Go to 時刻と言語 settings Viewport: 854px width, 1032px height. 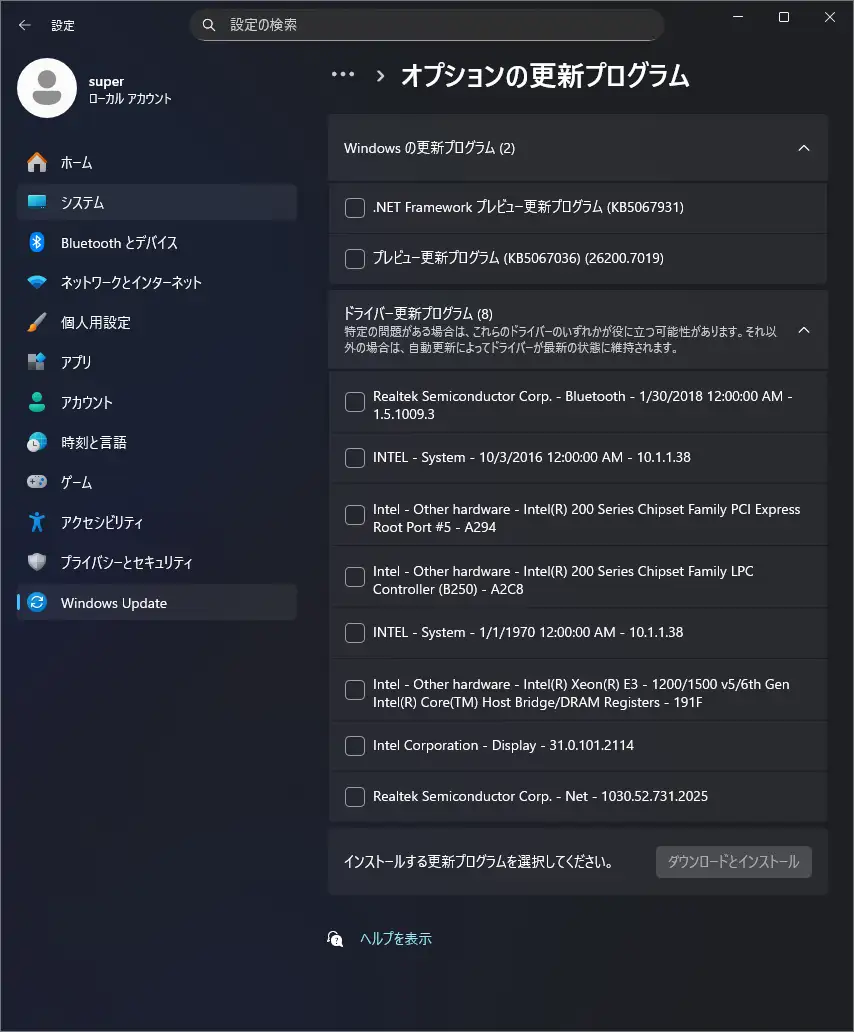(x=93, y=442)
